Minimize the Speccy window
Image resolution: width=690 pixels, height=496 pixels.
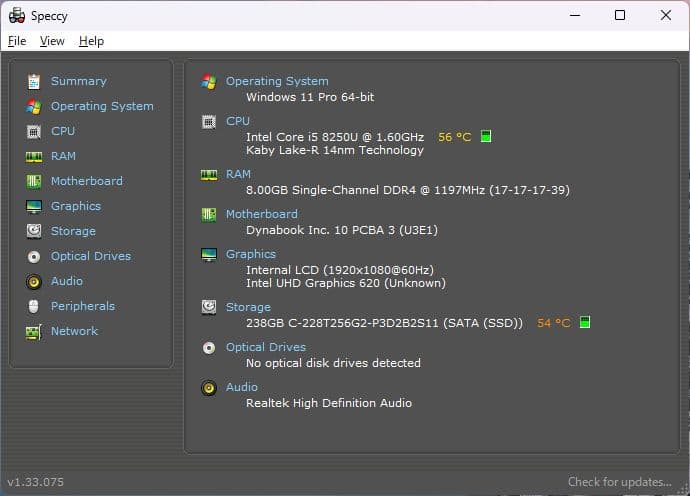[575, 15]
